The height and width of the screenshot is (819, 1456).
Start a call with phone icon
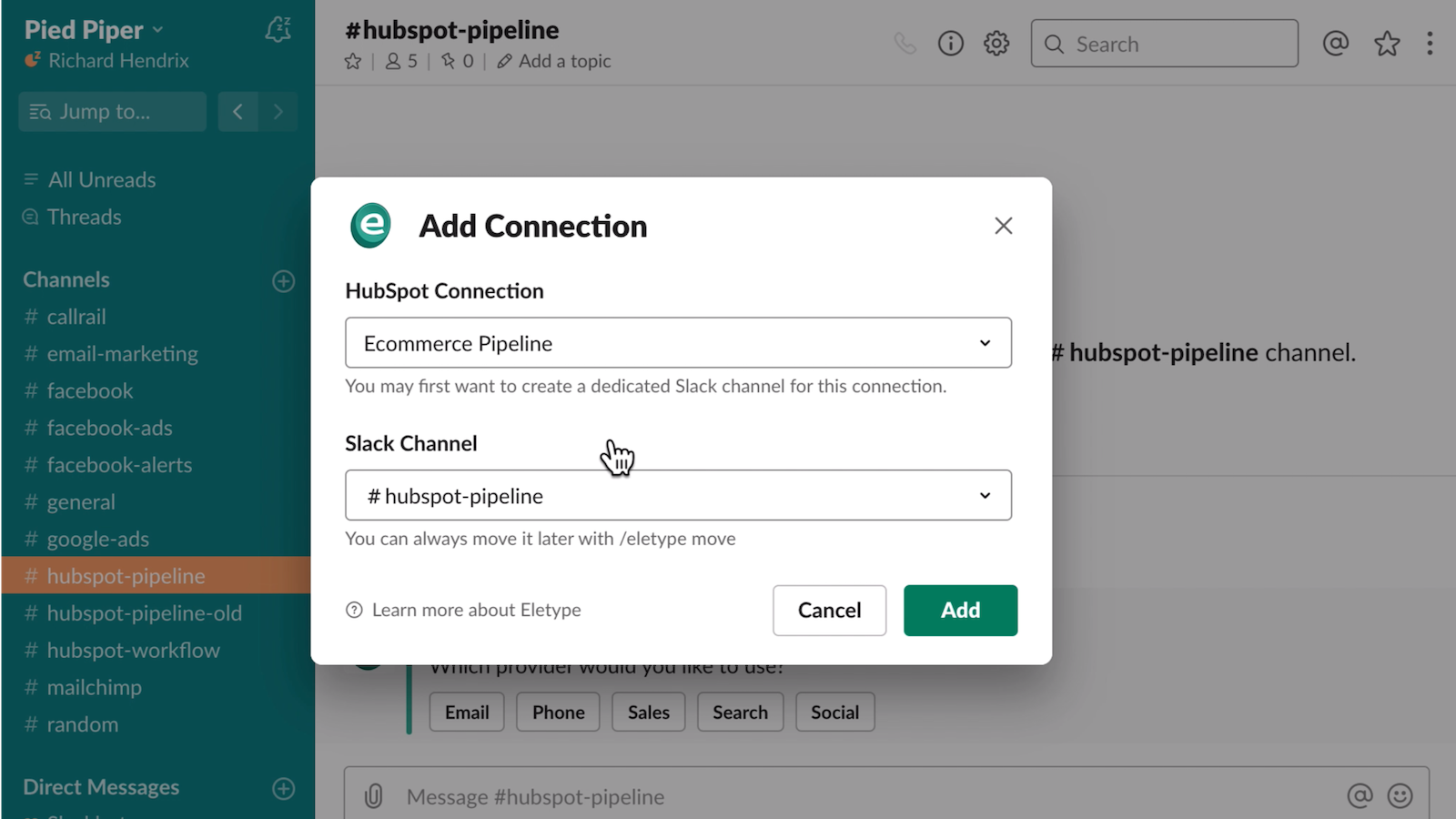[905, 44]
